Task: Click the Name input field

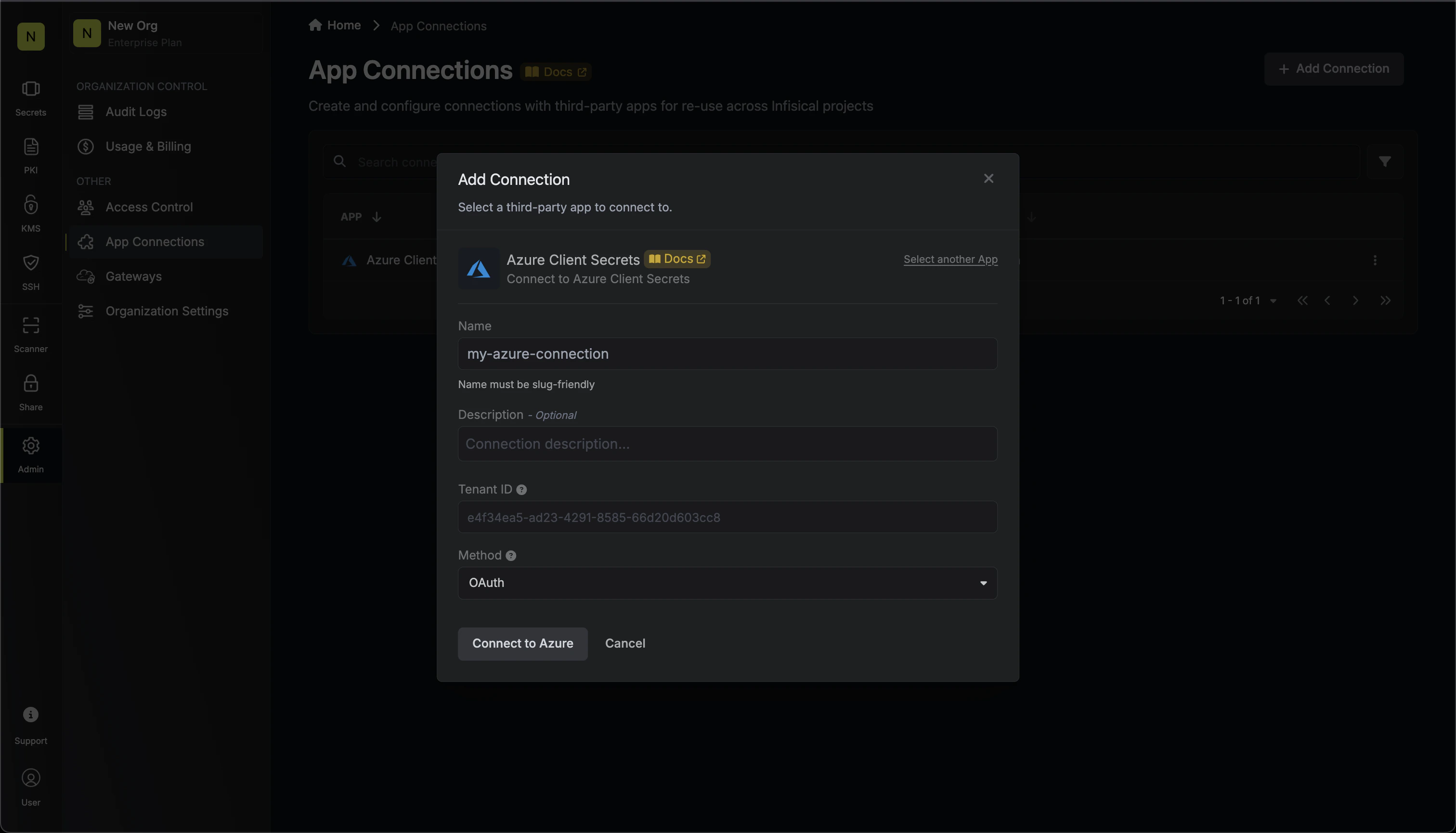Action: click(728, 353)
